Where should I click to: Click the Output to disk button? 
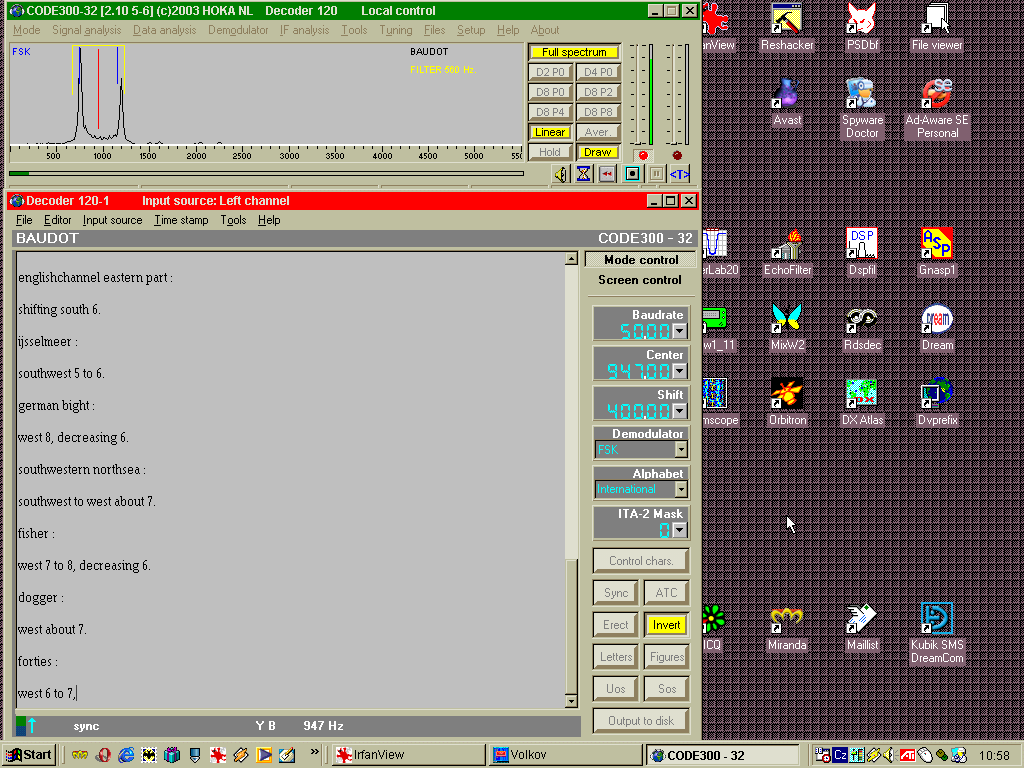641,721
